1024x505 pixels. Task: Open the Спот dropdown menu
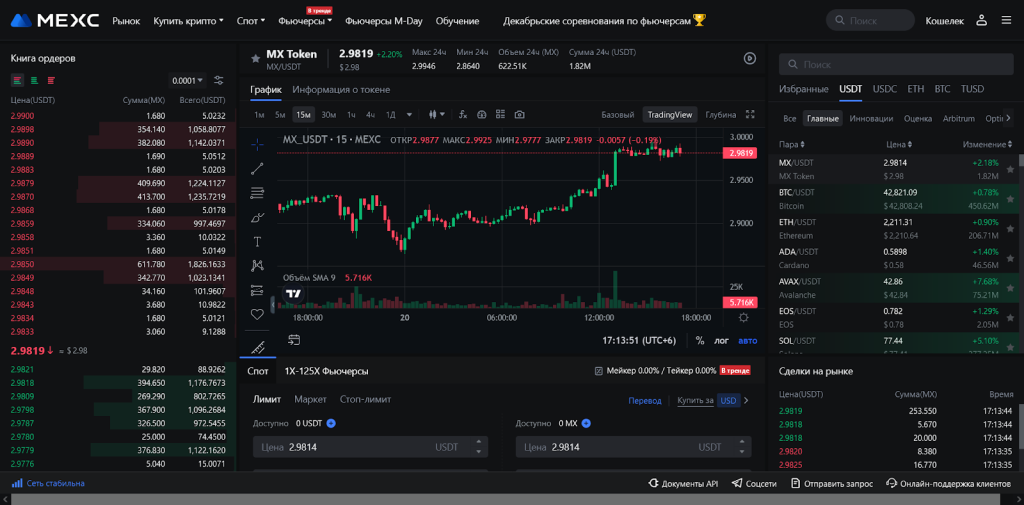253,21
